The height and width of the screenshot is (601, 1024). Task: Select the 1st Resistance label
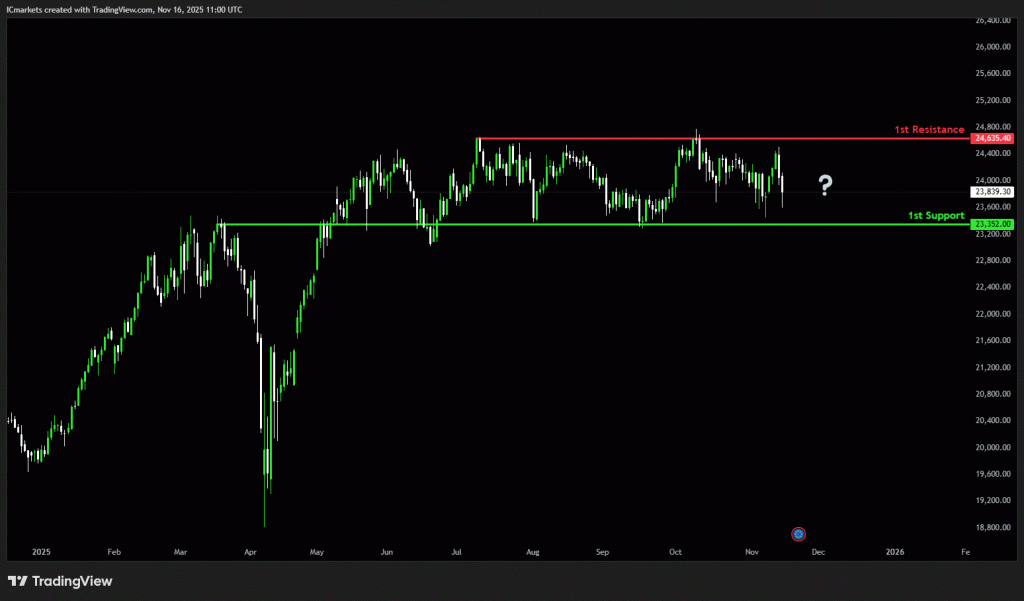coord(929,130)
